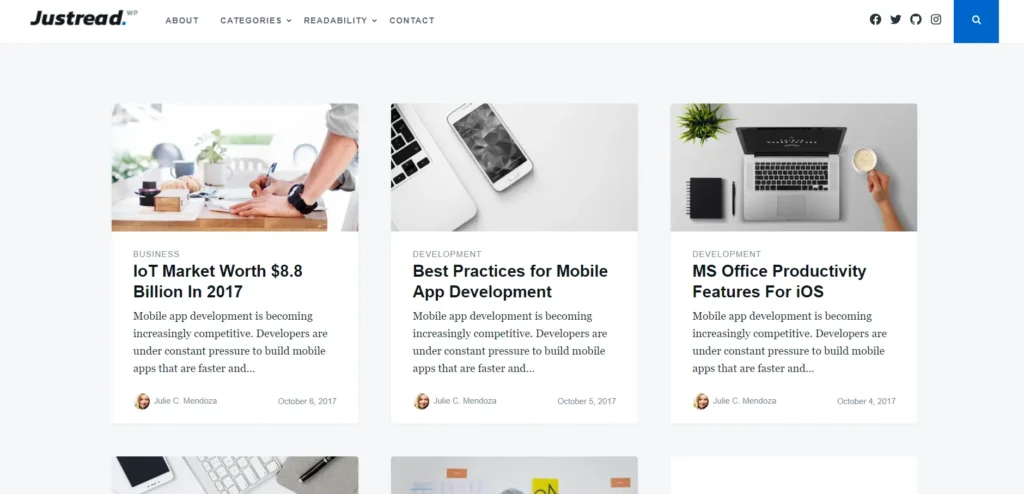The image size is (1024, 494).
Task: Click the October 5, 2017 date
Action: 586,401
